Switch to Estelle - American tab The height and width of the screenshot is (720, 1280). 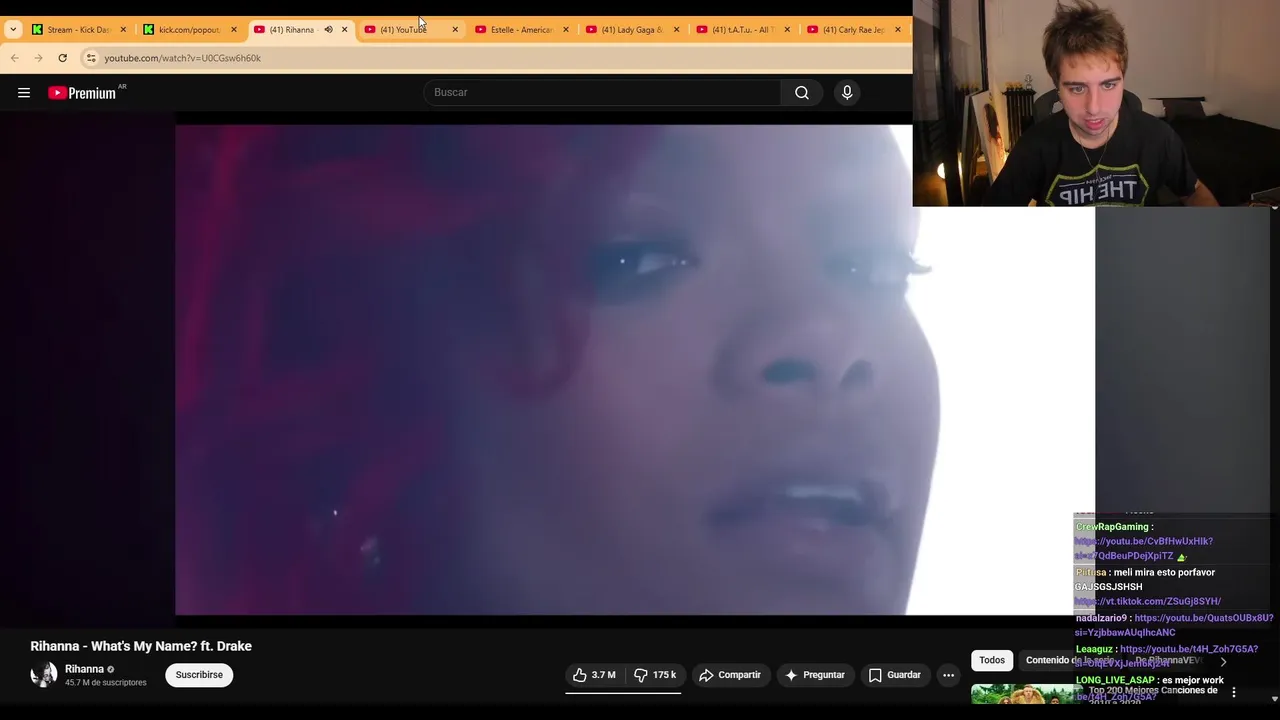(520, 29)
